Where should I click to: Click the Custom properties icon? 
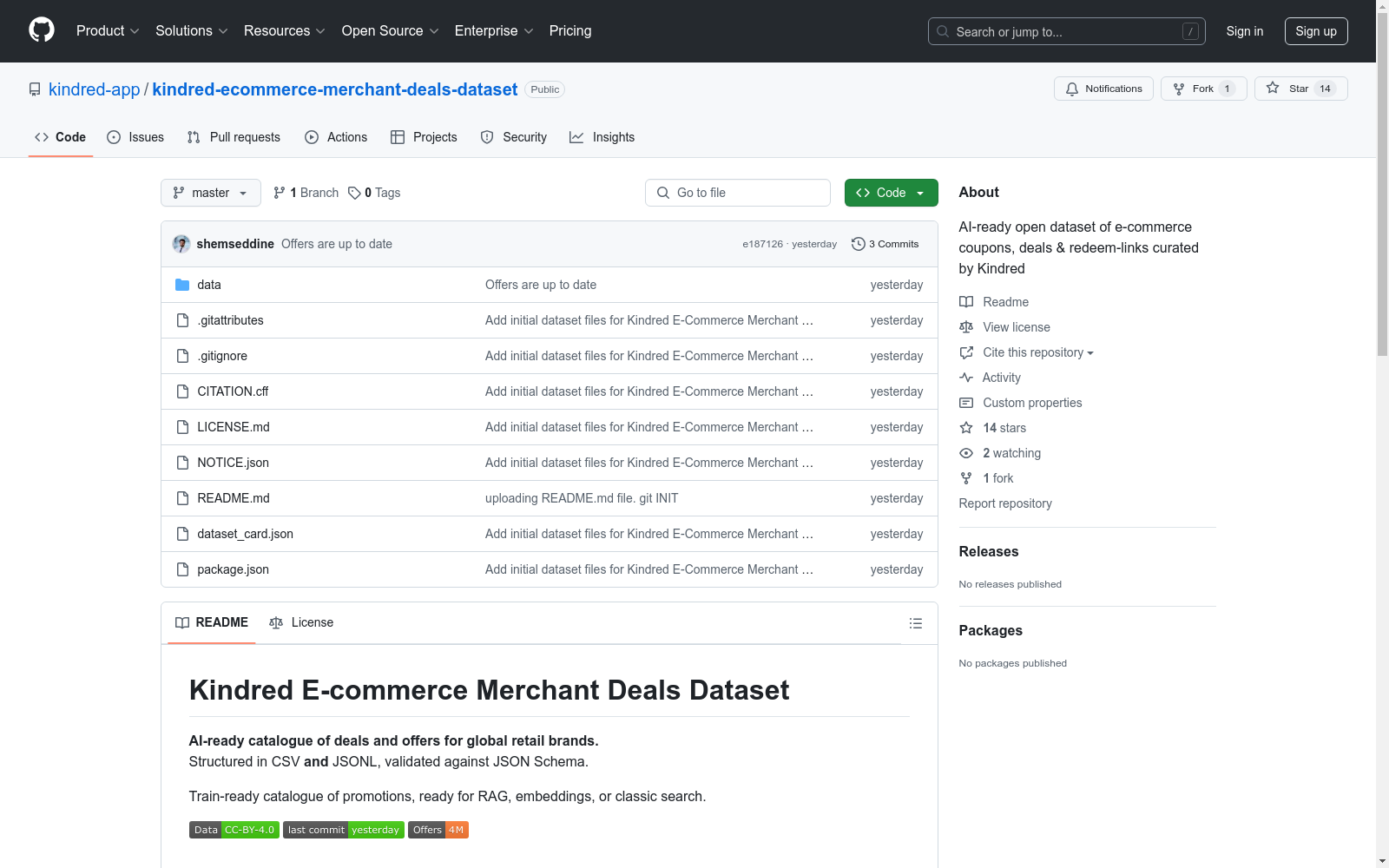click(x=966, y=403)
